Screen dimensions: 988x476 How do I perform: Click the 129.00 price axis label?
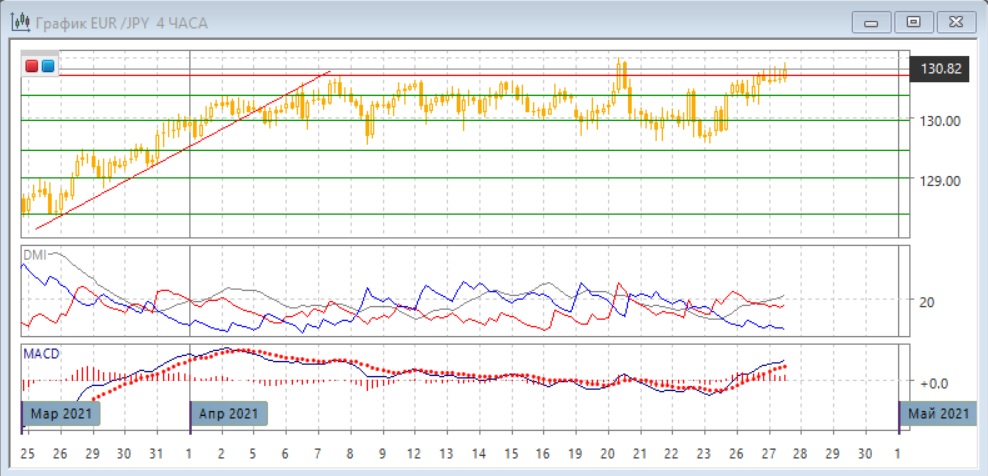click(940, 181)
